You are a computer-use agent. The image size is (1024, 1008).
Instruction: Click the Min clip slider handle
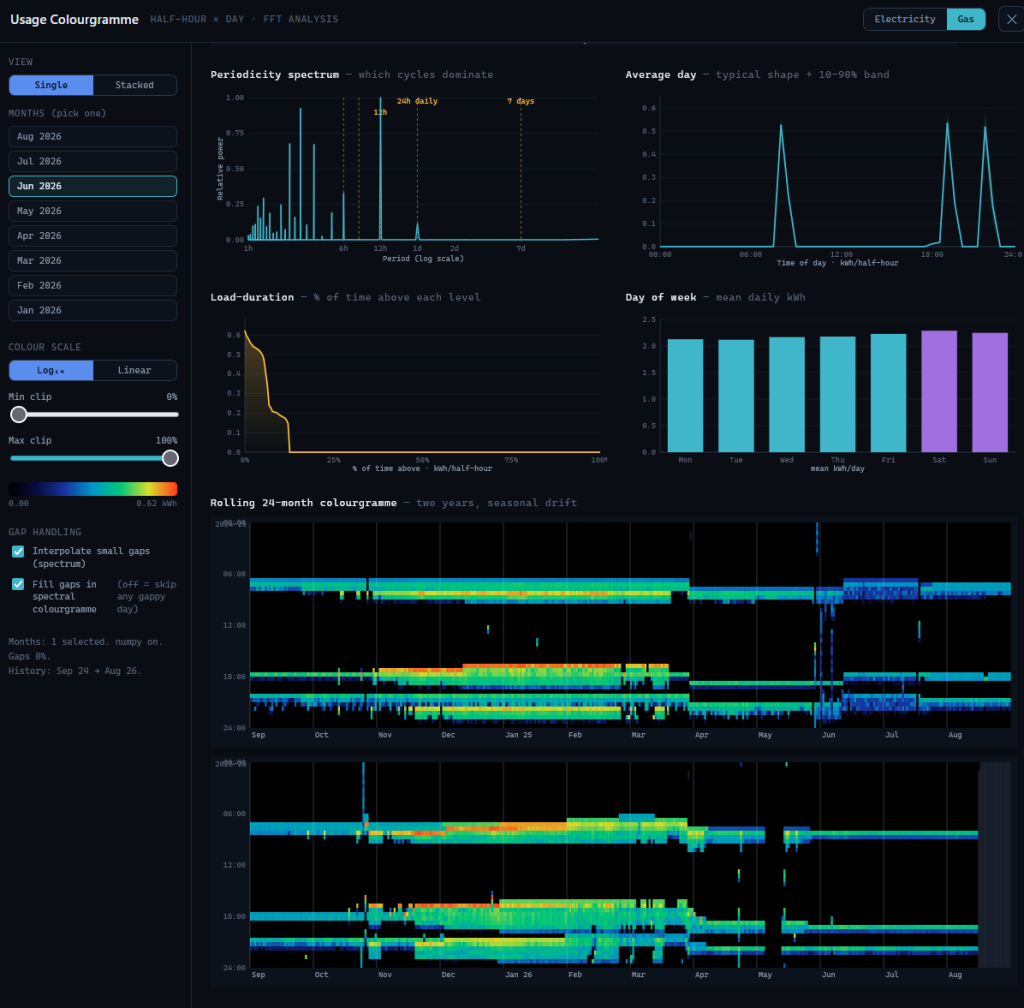pos(18,415)
